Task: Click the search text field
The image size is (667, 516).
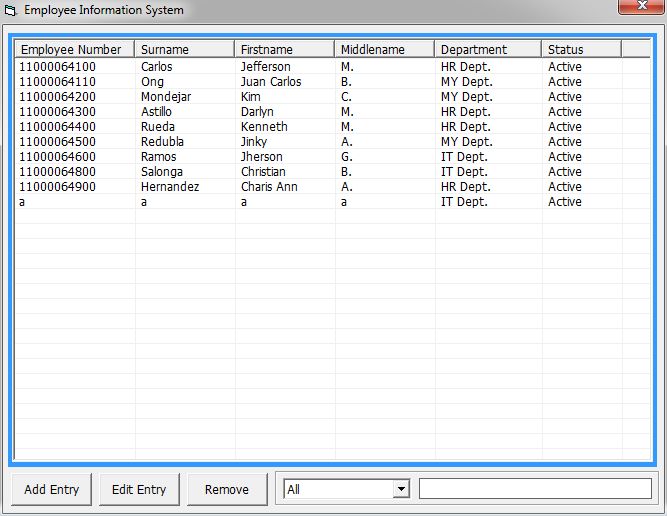Action: (x=535, y=488)
